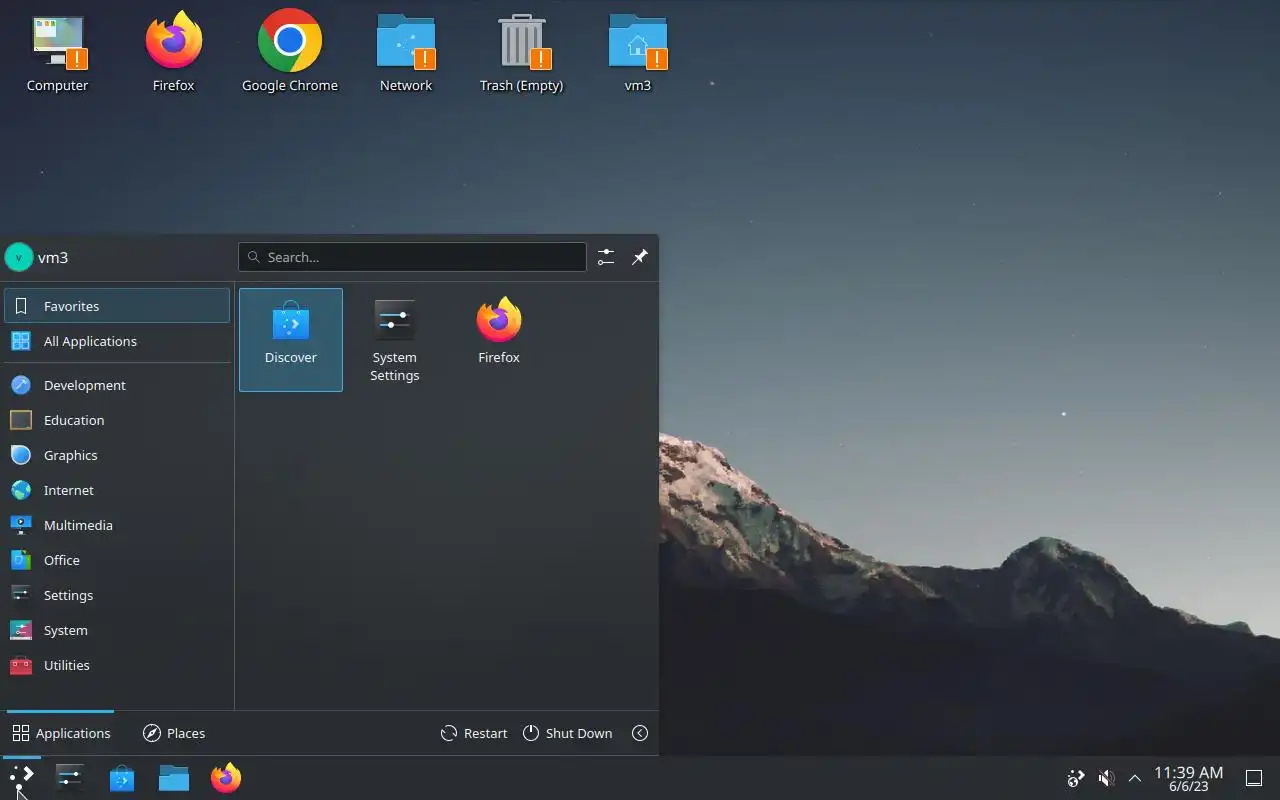Open the Multimedia category
The width and height of the screenshot is (1280, 800).
(x=117, y=525)
